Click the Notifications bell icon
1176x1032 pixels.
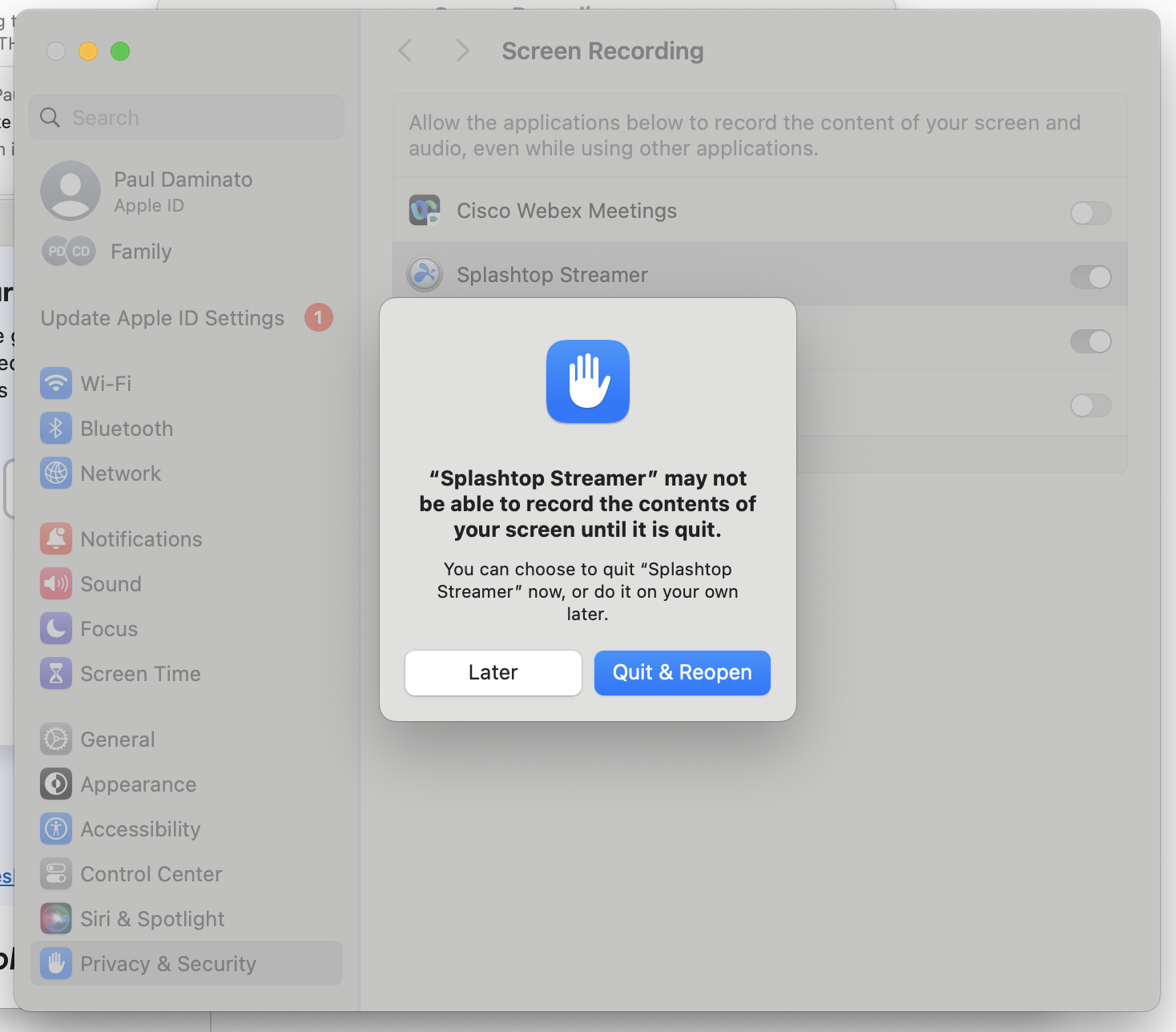(x=56, y=539)
